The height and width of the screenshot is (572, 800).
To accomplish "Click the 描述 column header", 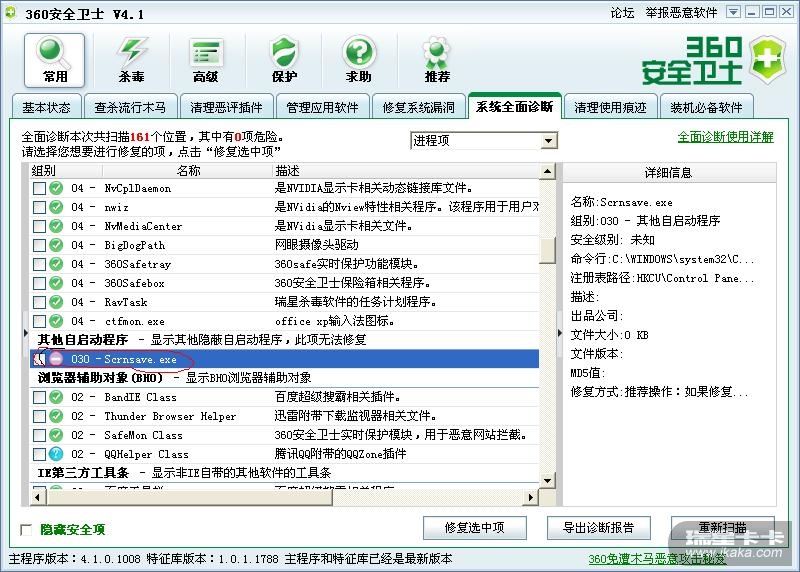I will [406, 171].
